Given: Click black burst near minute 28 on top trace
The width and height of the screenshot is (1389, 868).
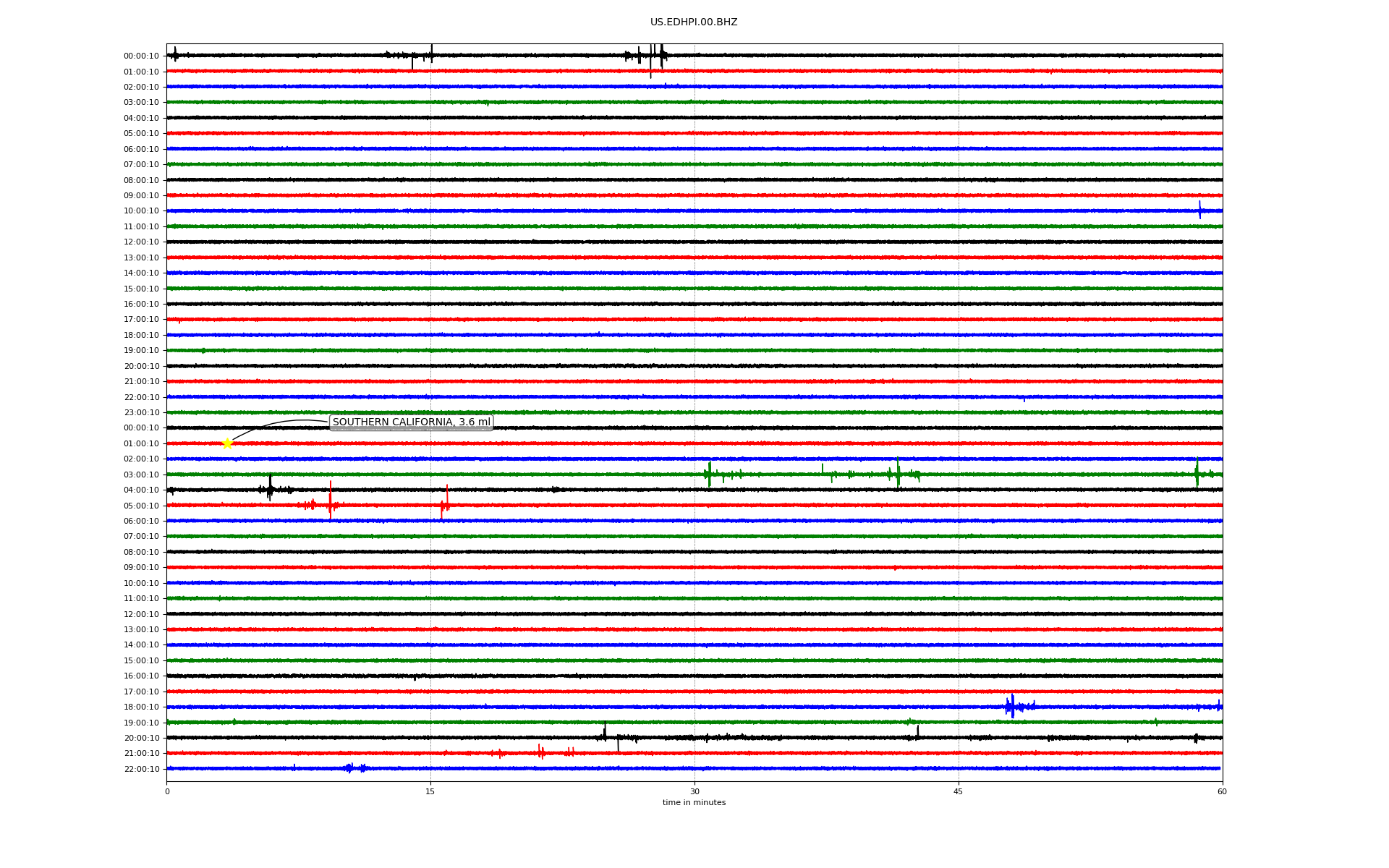Looking at the screenshot, I should point(661,56).
